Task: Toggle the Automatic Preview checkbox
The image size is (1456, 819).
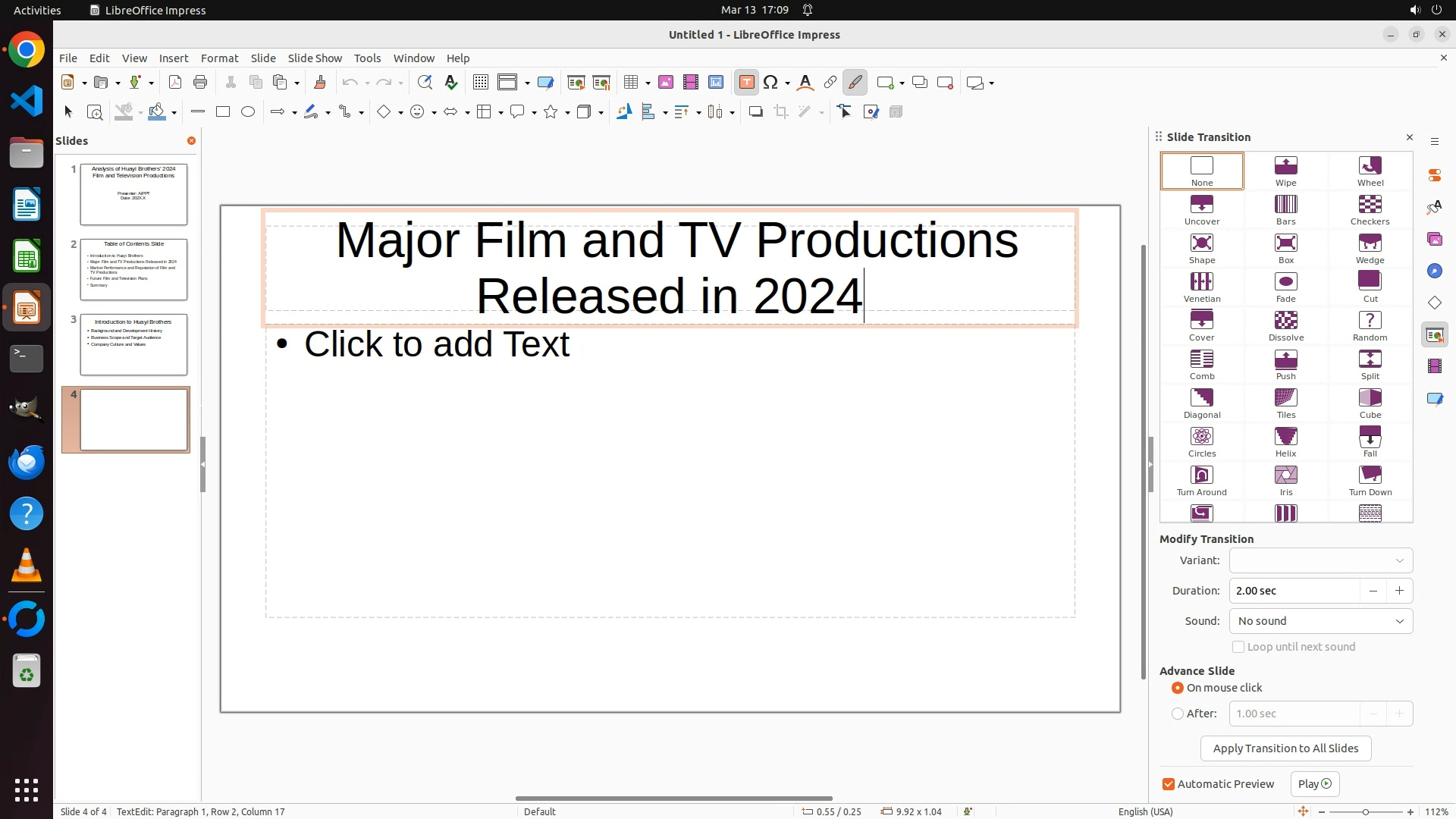Action: (1169, 784)
